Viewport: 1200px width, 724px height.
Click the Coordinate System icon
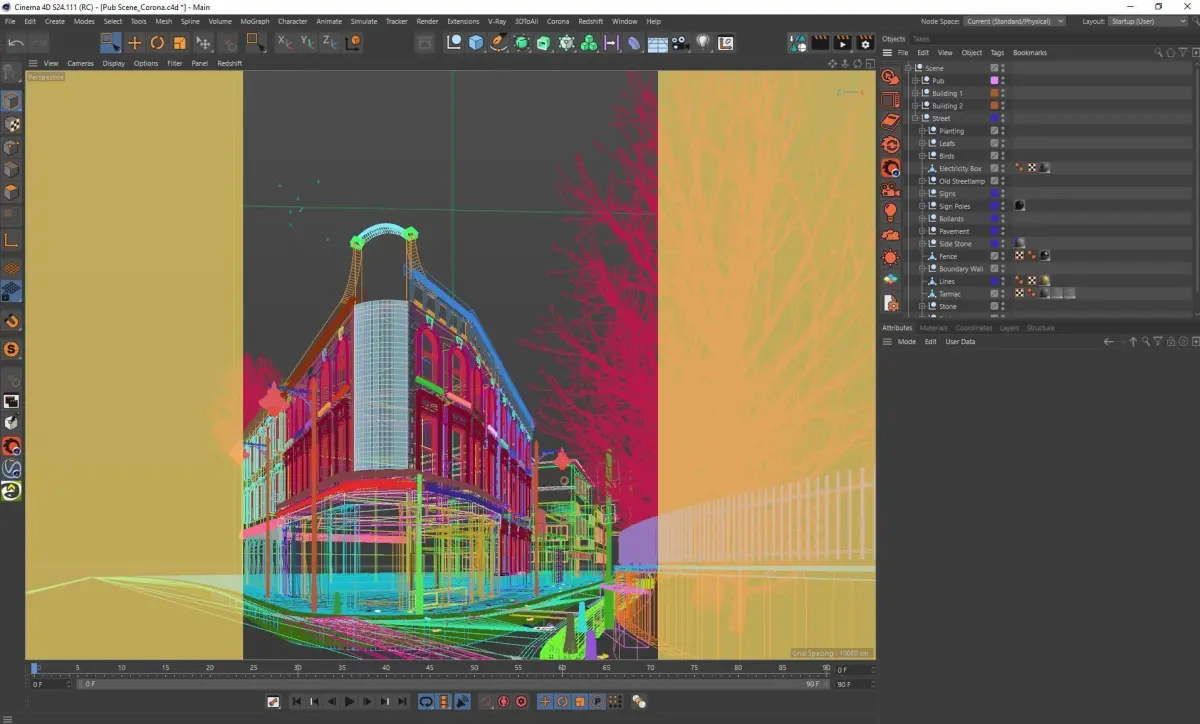click(351, 42)
